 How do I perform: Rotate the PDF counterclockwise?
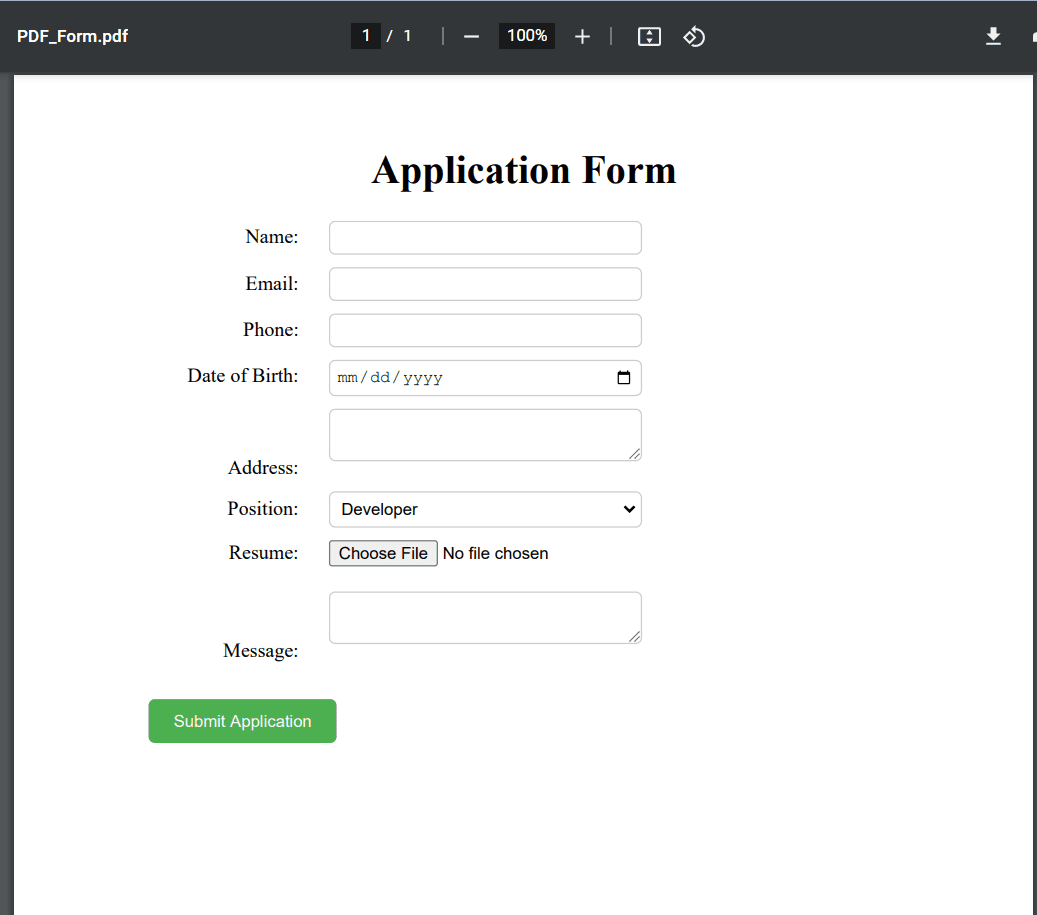695,36
